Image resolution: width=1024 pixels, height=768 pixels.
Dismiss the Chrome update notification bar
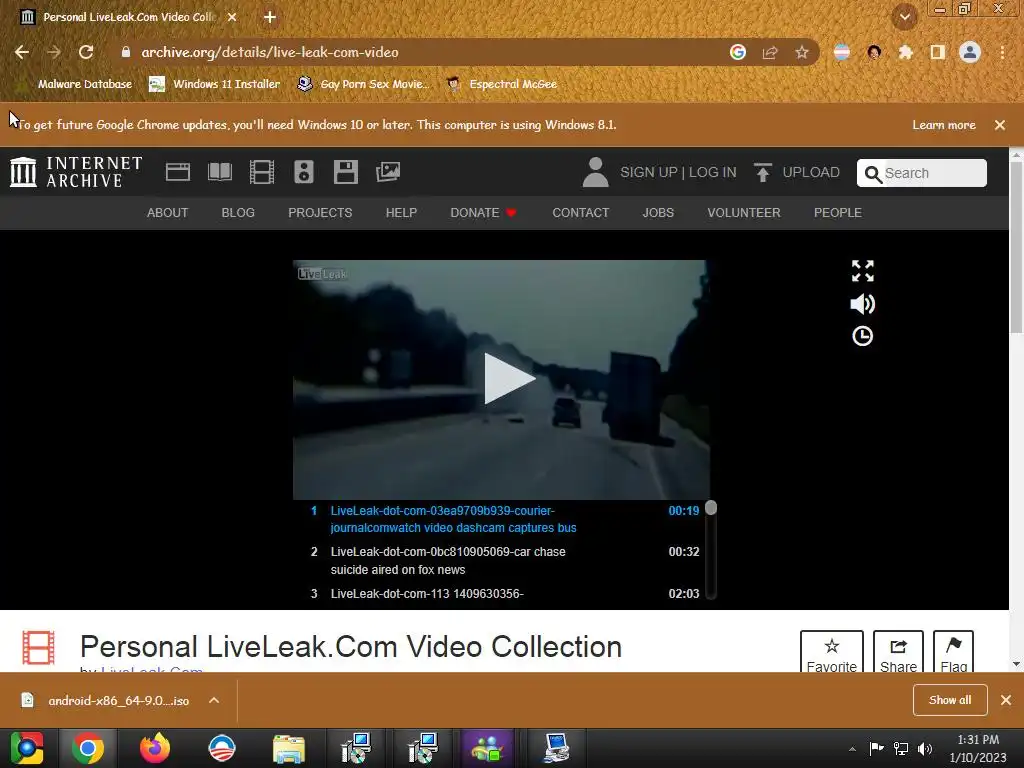pos(1000,125)
